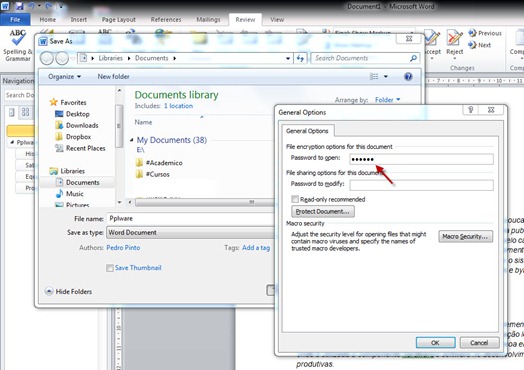Screen dimensions: 524x370
Task: Open the view options dropdown arrow
Action: point(386,77)
